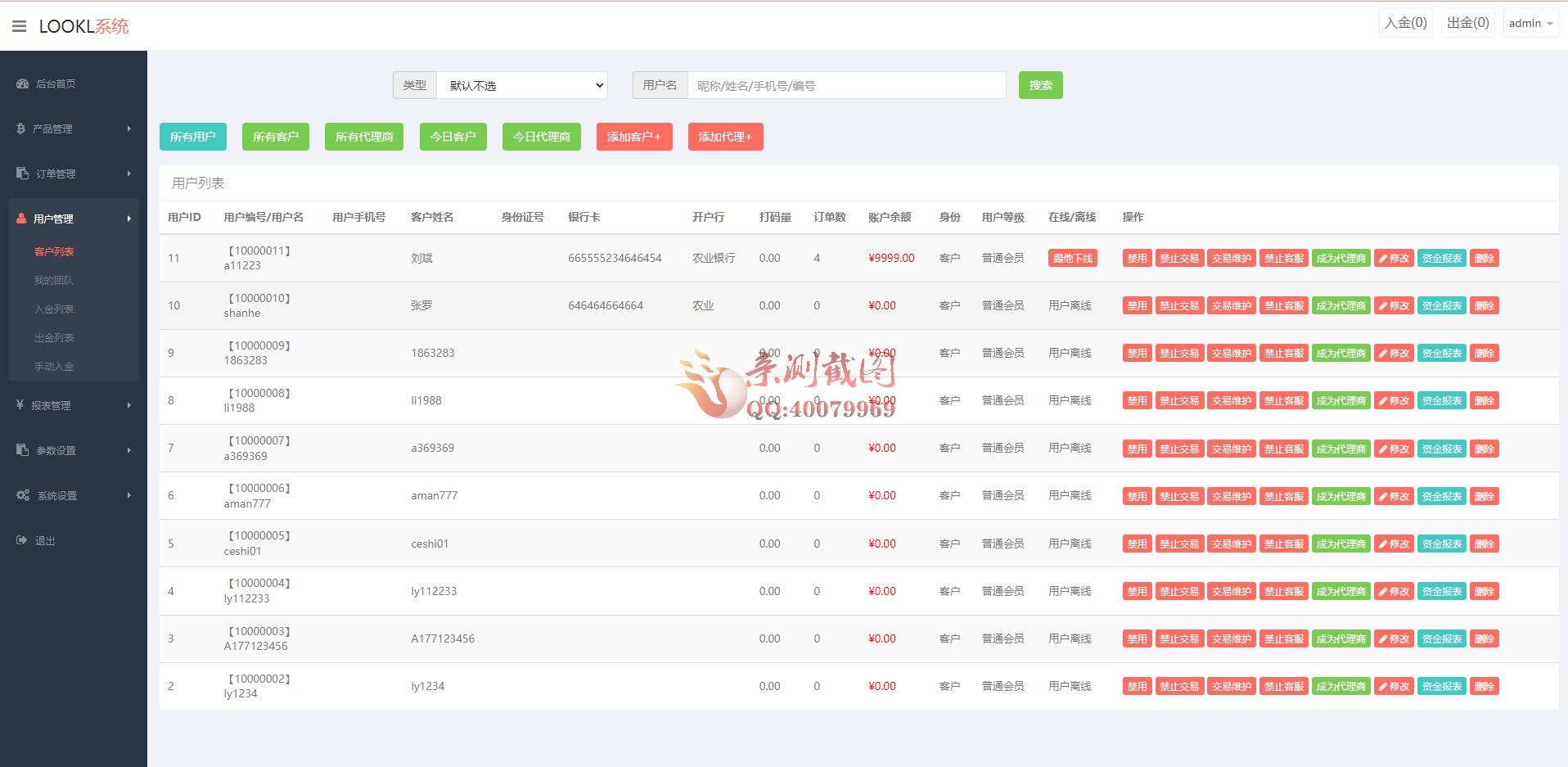Screen dimensions: 1568x767
Task: Click the ¥ icon beside 报表管理
Action: (20, 405)
